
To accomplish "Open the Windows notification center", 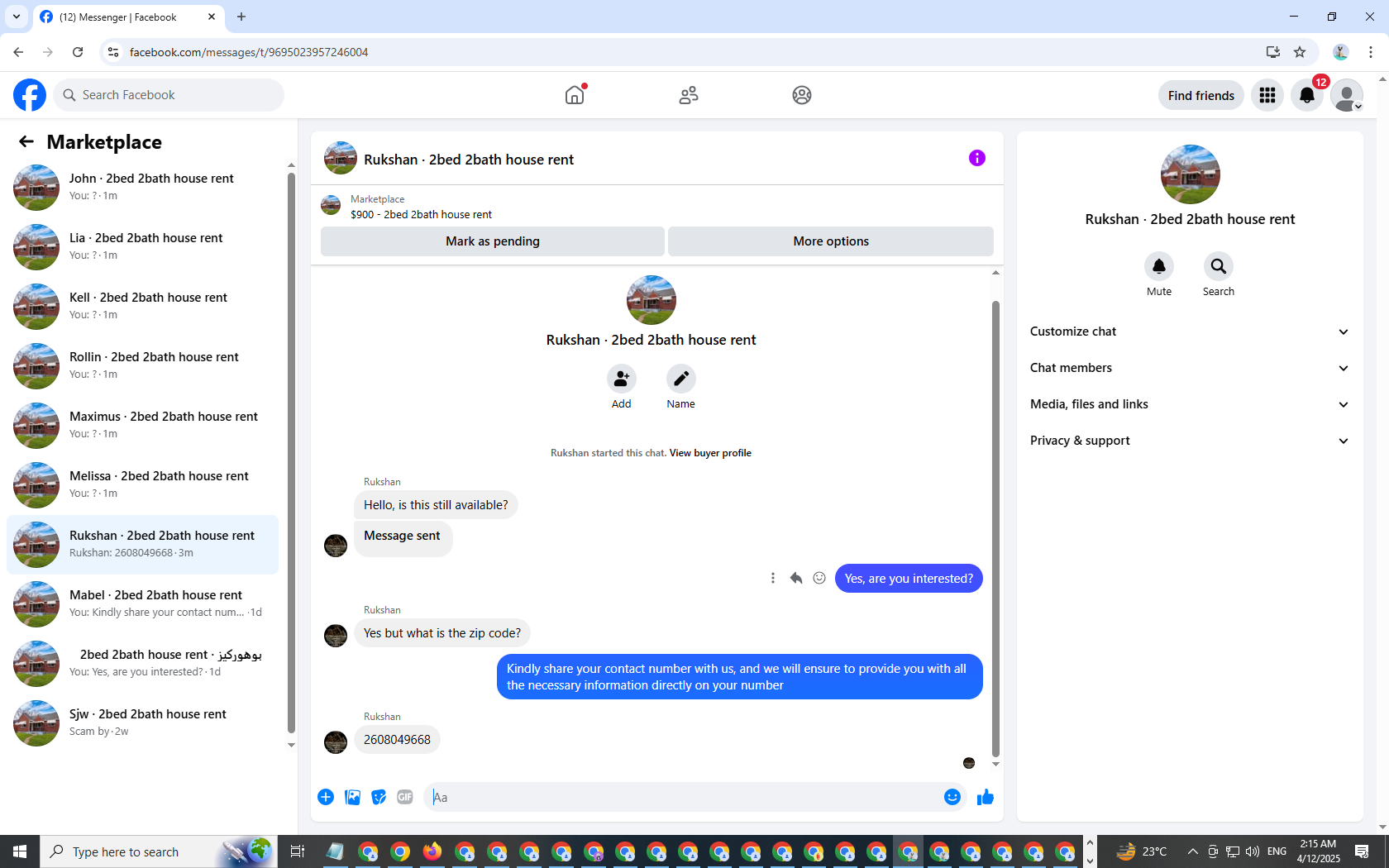I will [1362, 851].
